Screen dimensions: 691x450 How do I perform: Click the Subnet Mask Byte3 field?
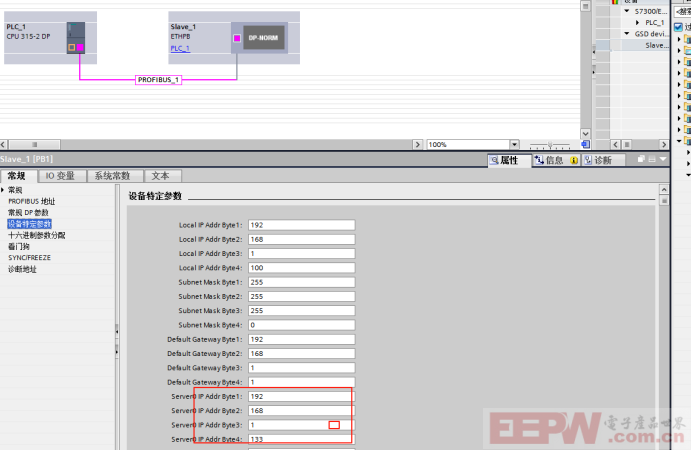301,311
